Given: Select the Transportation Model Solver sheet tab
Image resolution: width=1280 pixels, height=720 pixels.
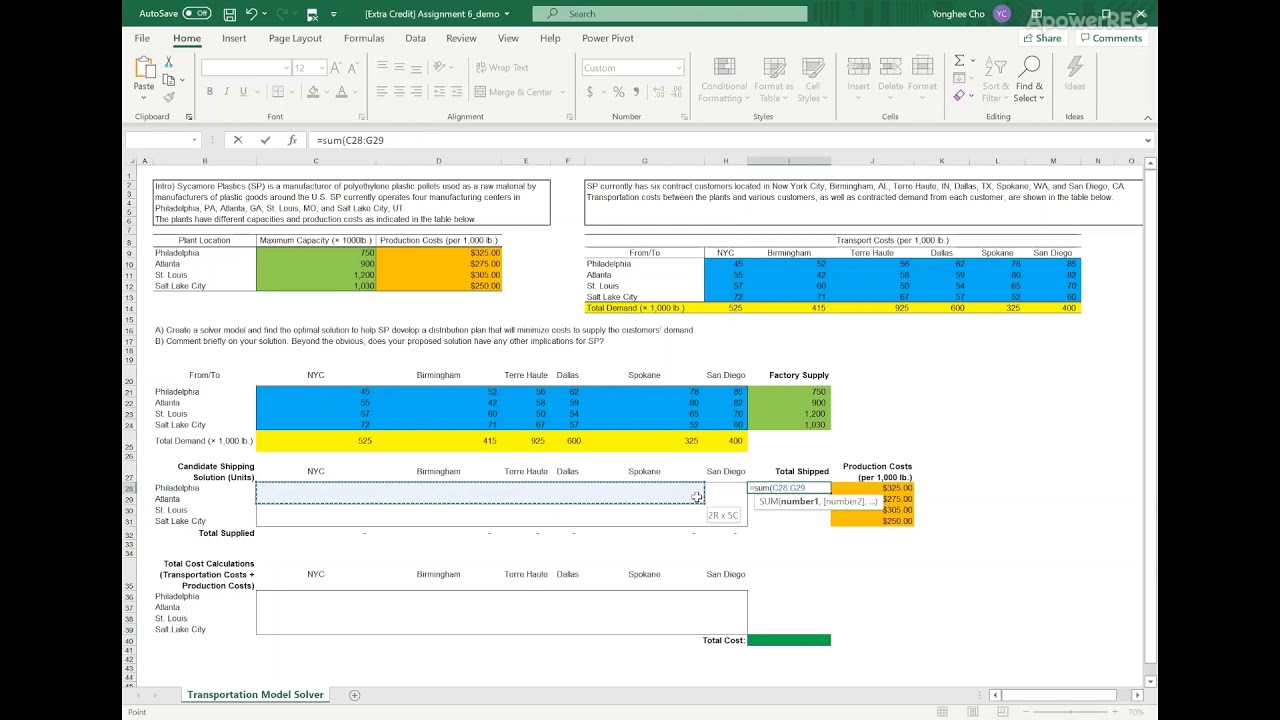Looking at the screenshot, I should [x=255, y=695].
